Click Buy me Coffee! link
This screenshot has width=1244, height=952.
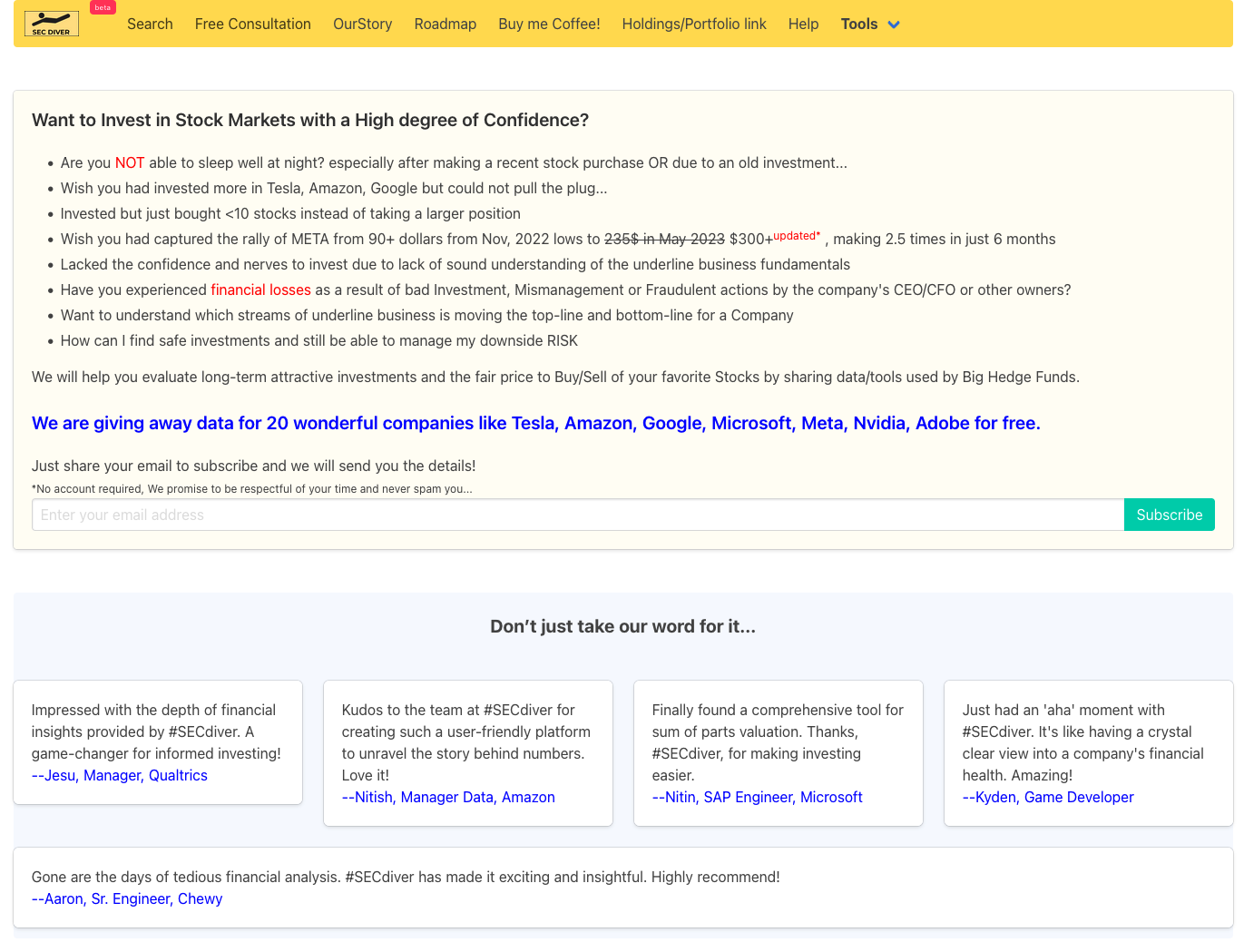click(549, 25)
